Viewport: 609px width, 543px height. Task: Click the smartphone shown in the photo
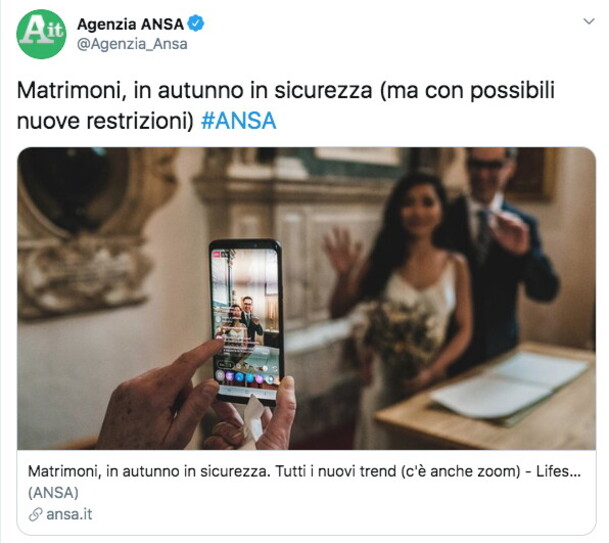tap(246, 322)
